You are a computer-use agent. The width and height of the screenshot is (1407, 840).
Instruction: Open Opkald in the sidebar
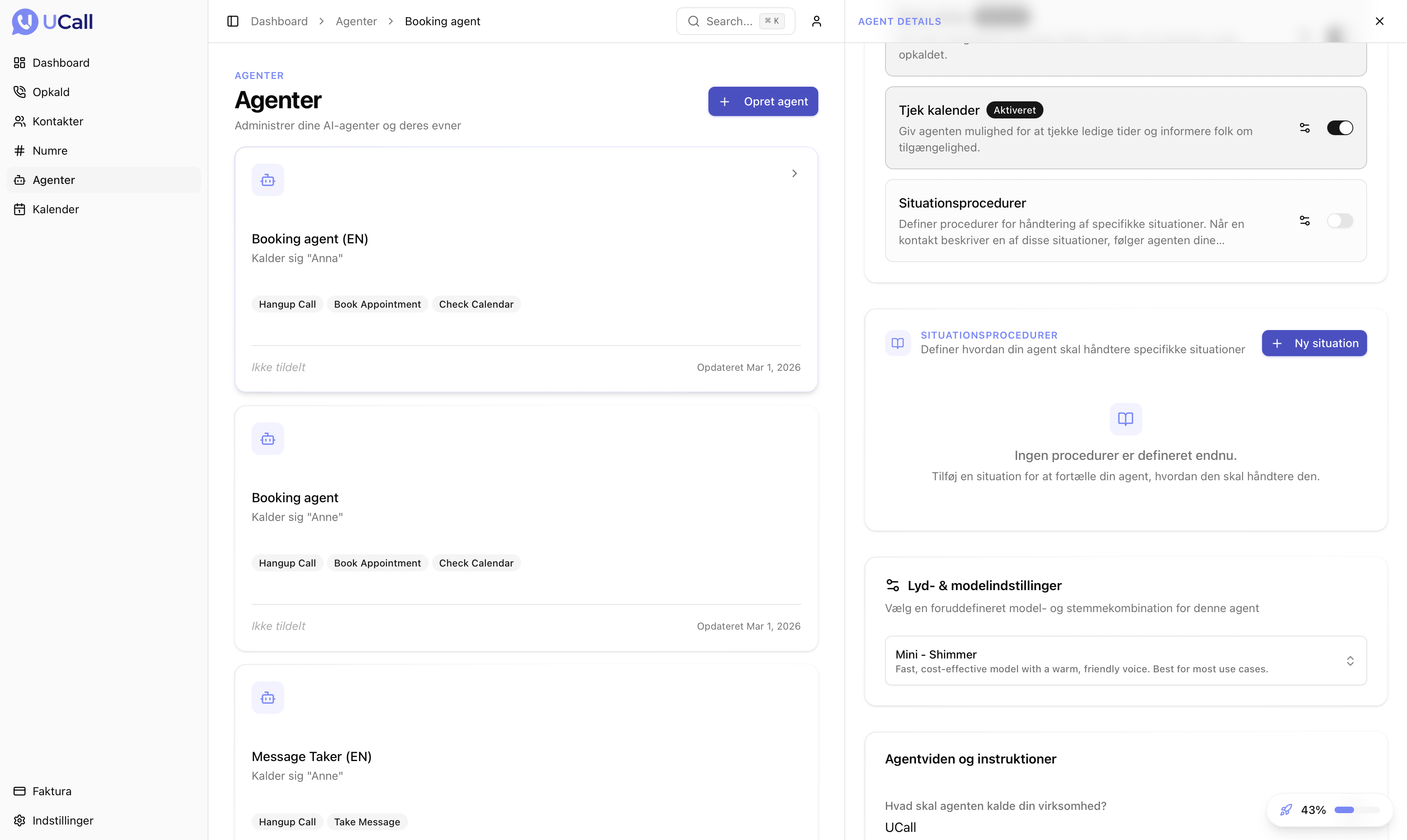coord(104,92)
